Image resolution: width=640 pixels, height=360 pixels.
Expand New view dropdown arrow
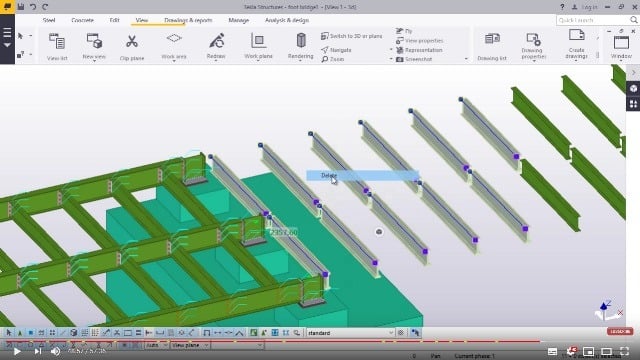pyautogui.click(x=94, y=61)
